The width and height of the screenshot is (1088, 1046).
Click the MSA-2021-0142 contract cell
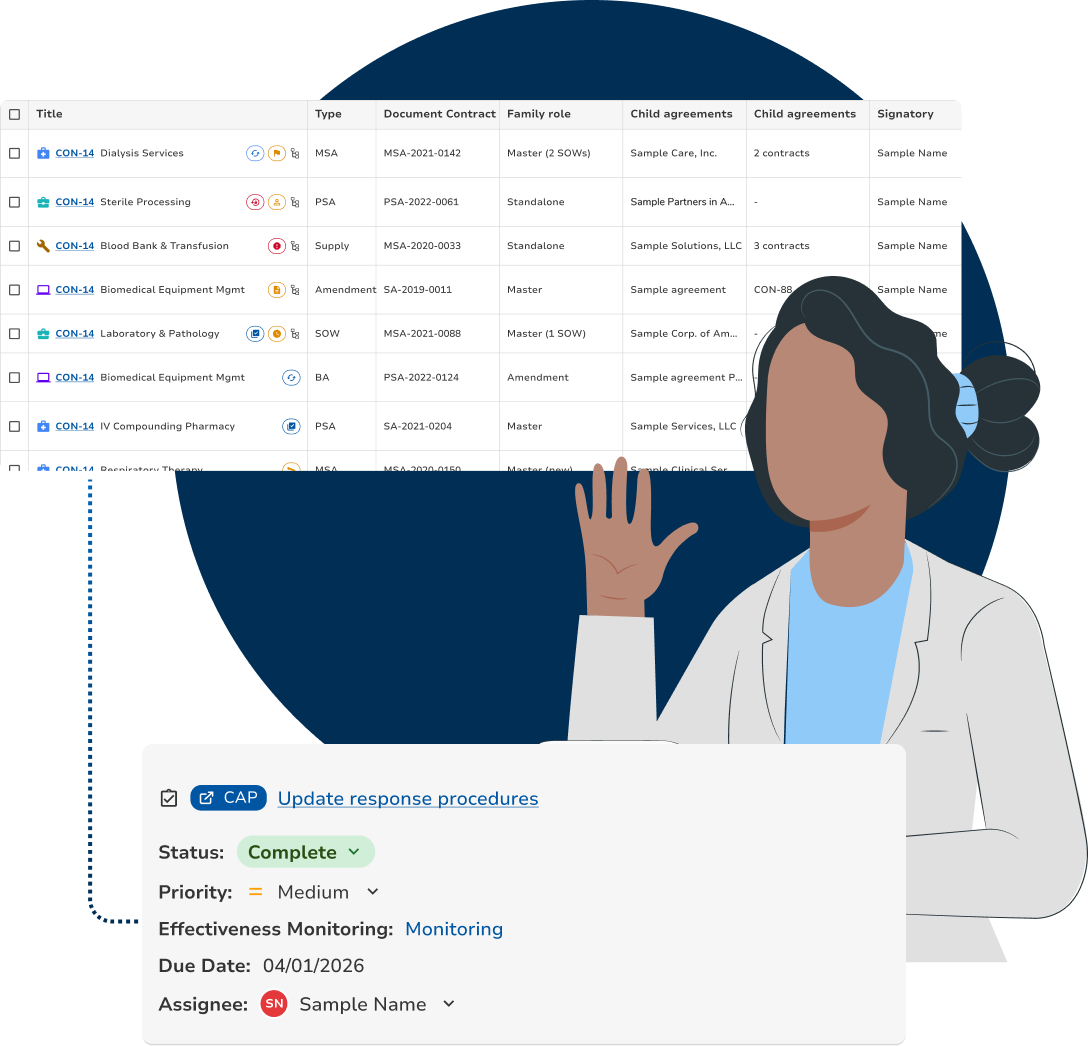(x=422, y=153)
